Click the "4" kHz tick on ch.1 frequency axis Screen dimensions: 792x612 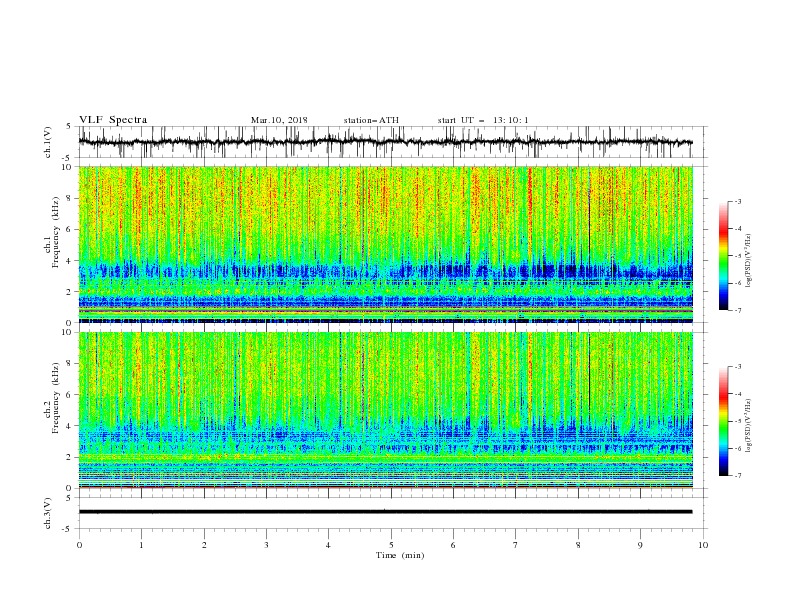(70, 261)
